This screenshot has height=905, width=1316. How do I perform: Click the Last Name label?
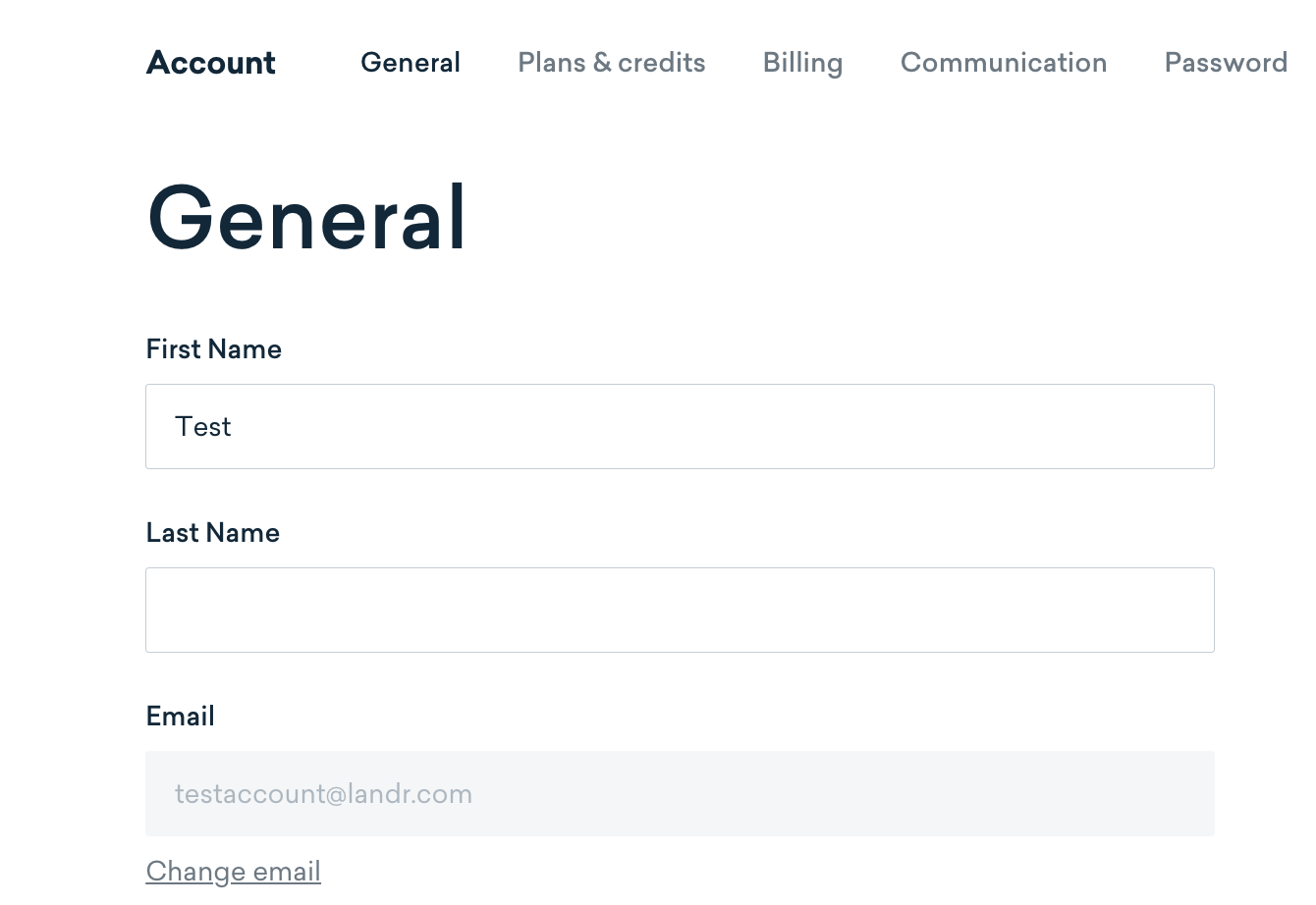tap(212, 533)
